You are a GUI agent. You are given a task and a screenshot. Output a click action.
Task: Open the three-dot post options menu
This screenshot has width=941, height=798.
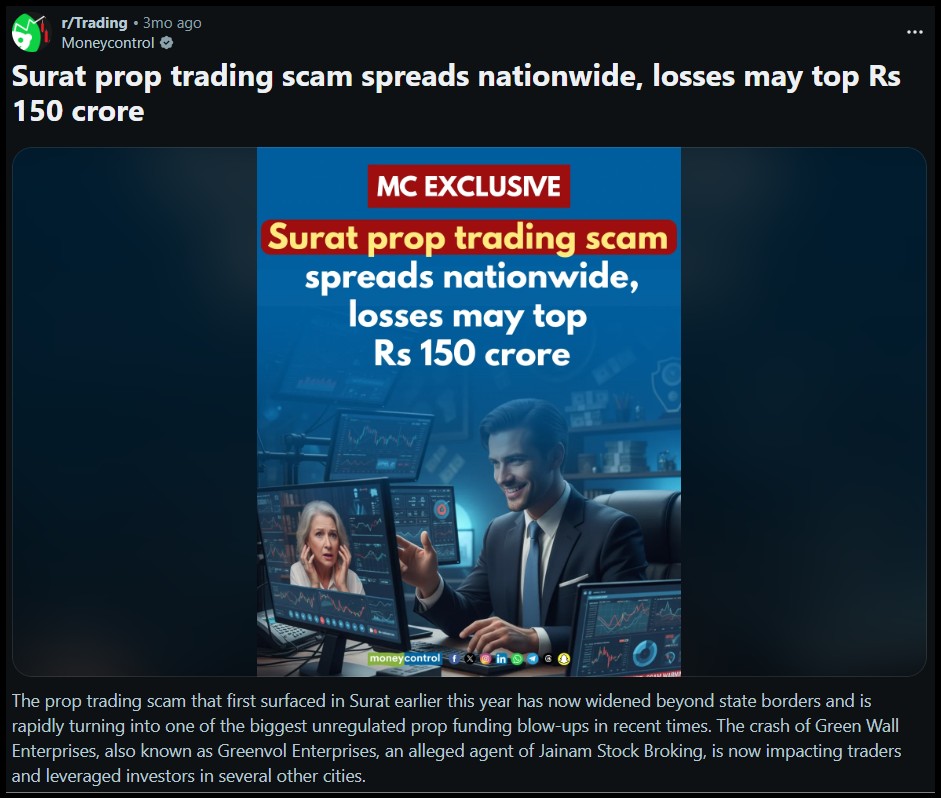click(x=915, y=32)
